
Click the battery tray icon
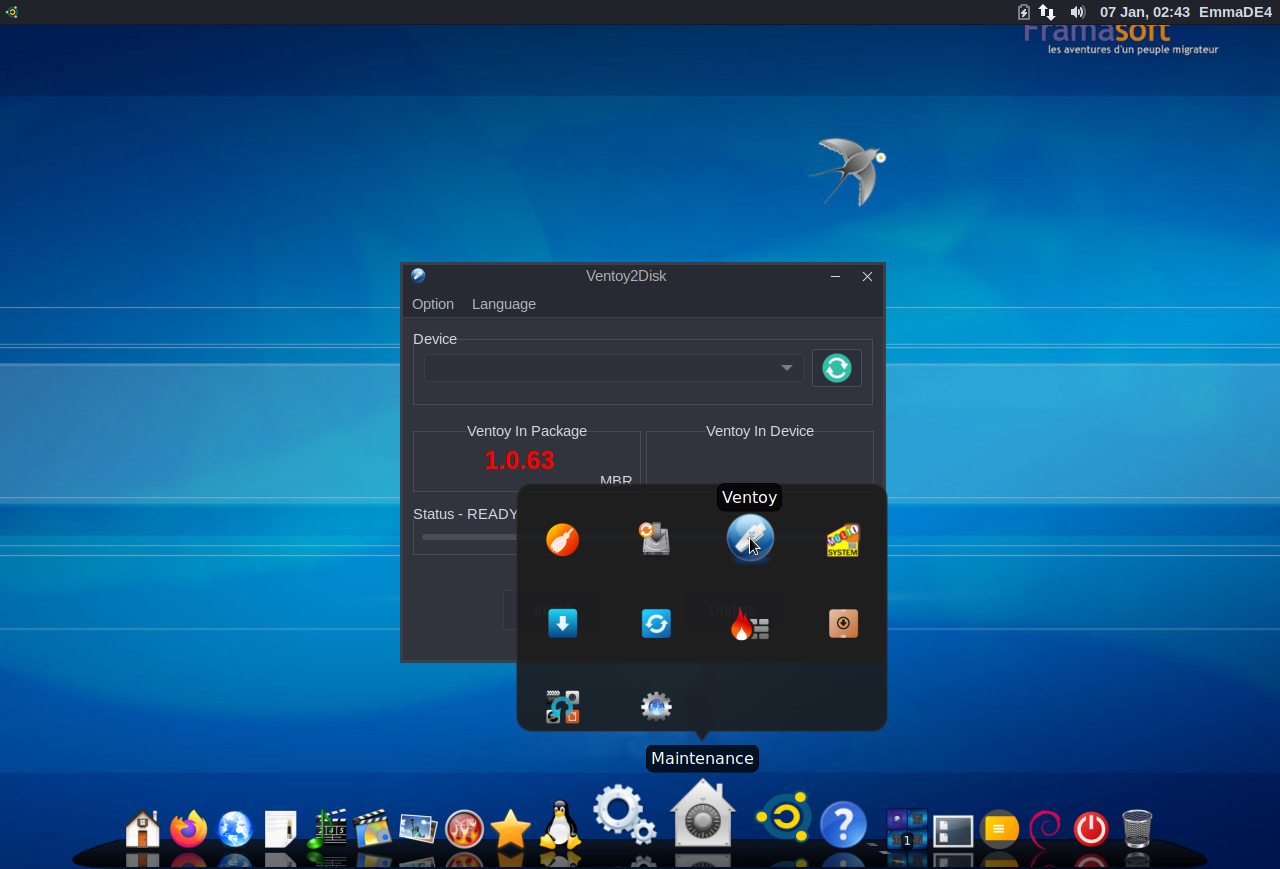click(1023, 12)
